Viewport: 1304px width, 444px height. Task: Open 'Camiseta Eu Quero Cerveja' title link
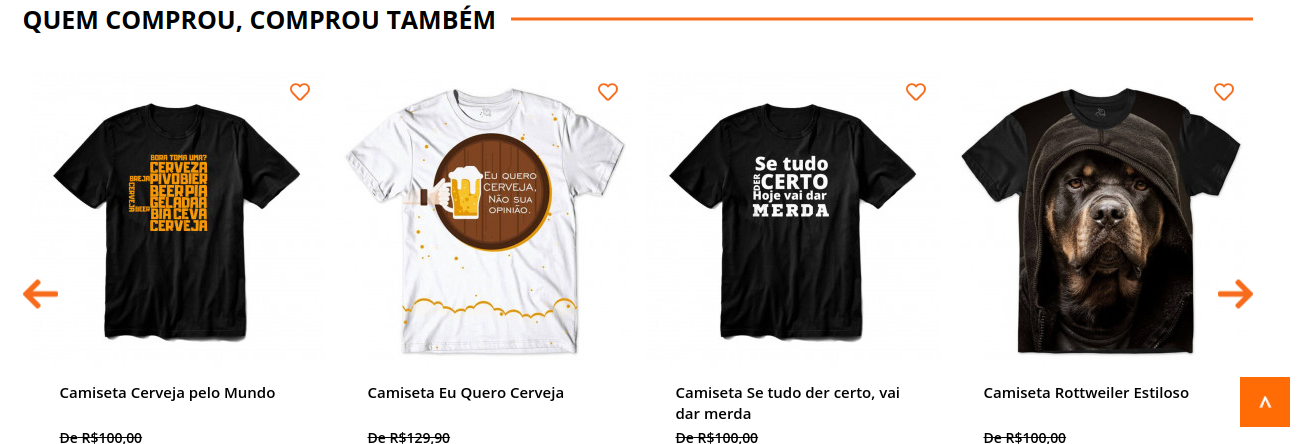click(466, 393)
